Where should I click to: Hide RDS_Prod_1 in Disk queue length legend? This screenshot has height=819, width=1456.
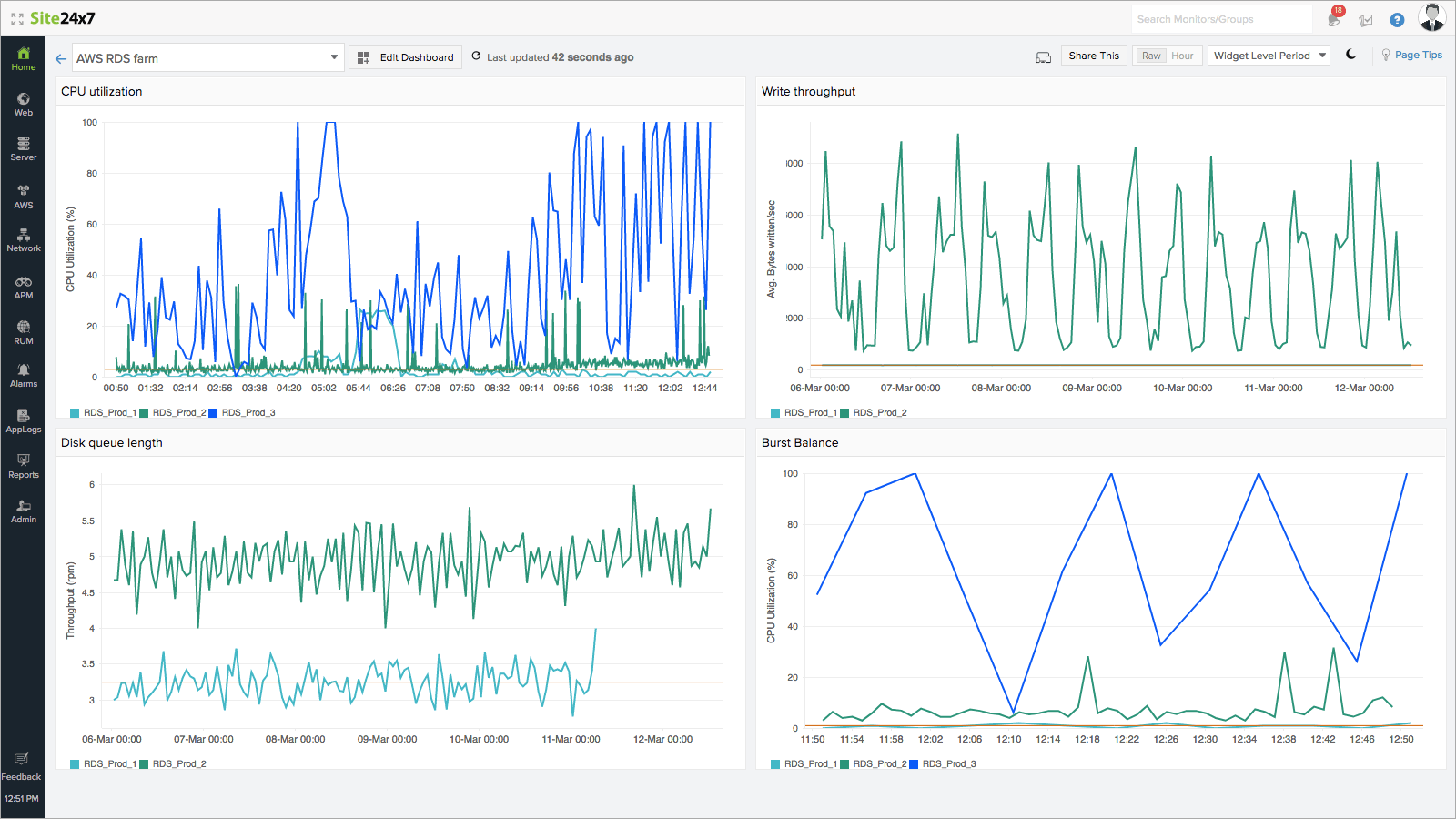click(x=105, y=763)
